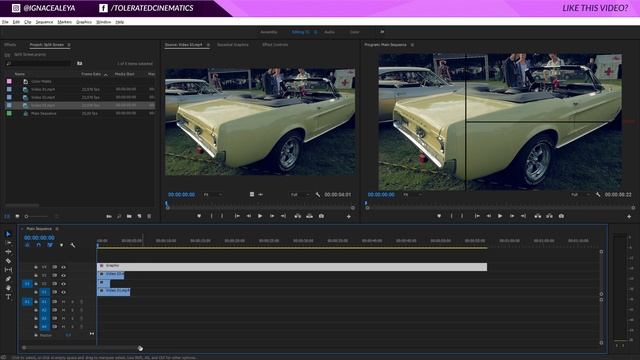Add a marker in the timeline header

[61, 245]
